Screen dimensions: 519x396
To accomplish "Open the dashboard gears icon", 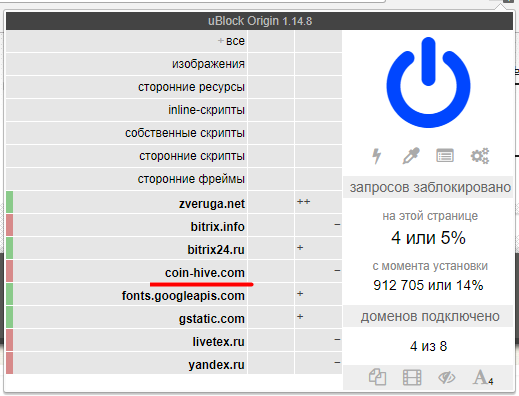I will coord(480,156).
